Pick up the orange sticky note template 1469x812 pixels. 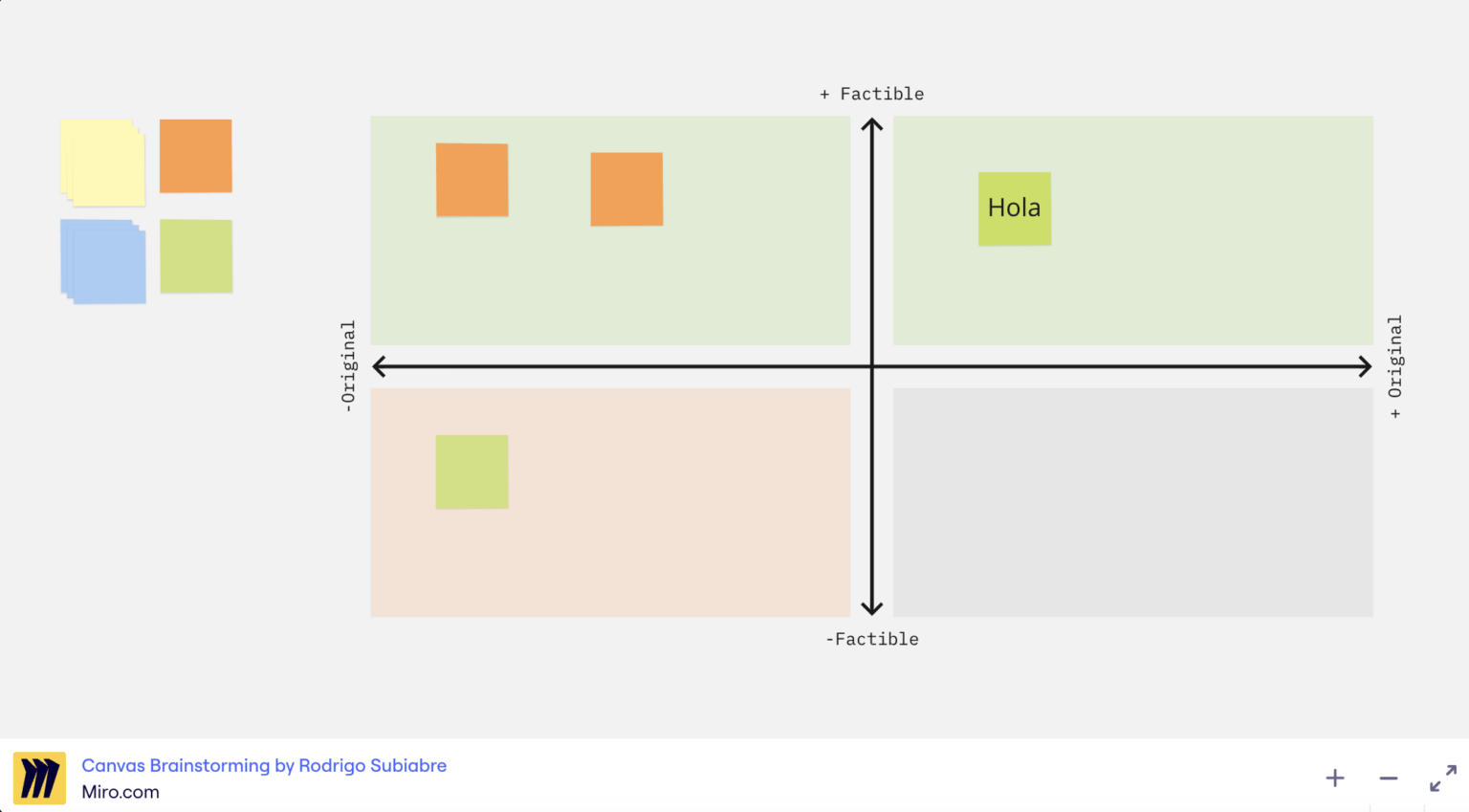click(195, 157)
